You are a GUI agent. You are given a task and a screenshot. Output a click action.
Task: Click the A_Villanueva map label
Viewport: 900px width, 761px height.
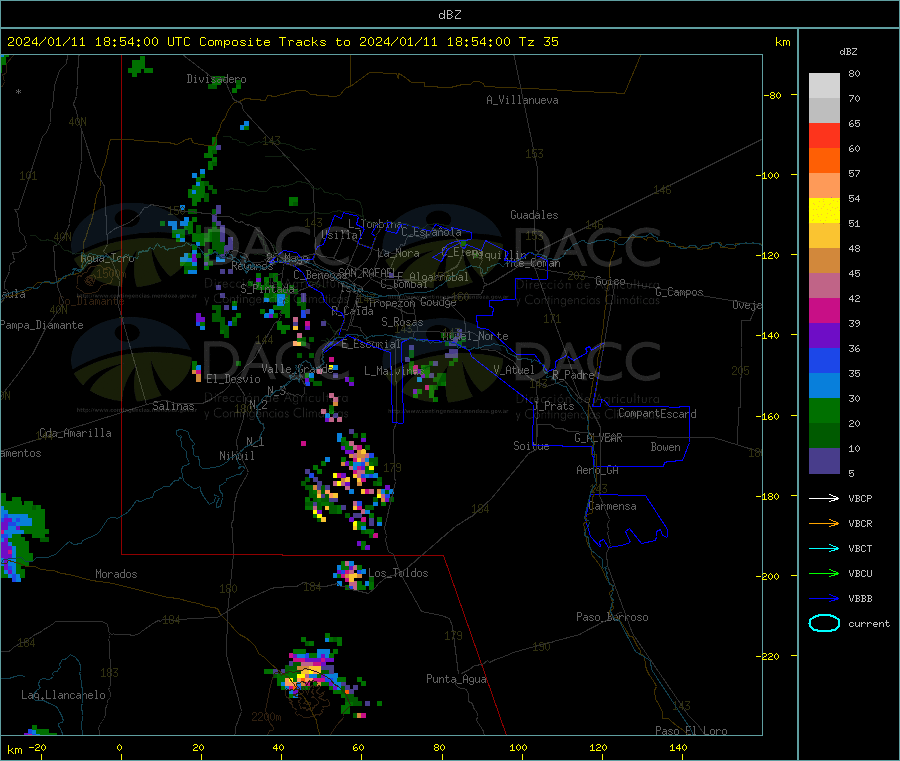click(522, 100)
